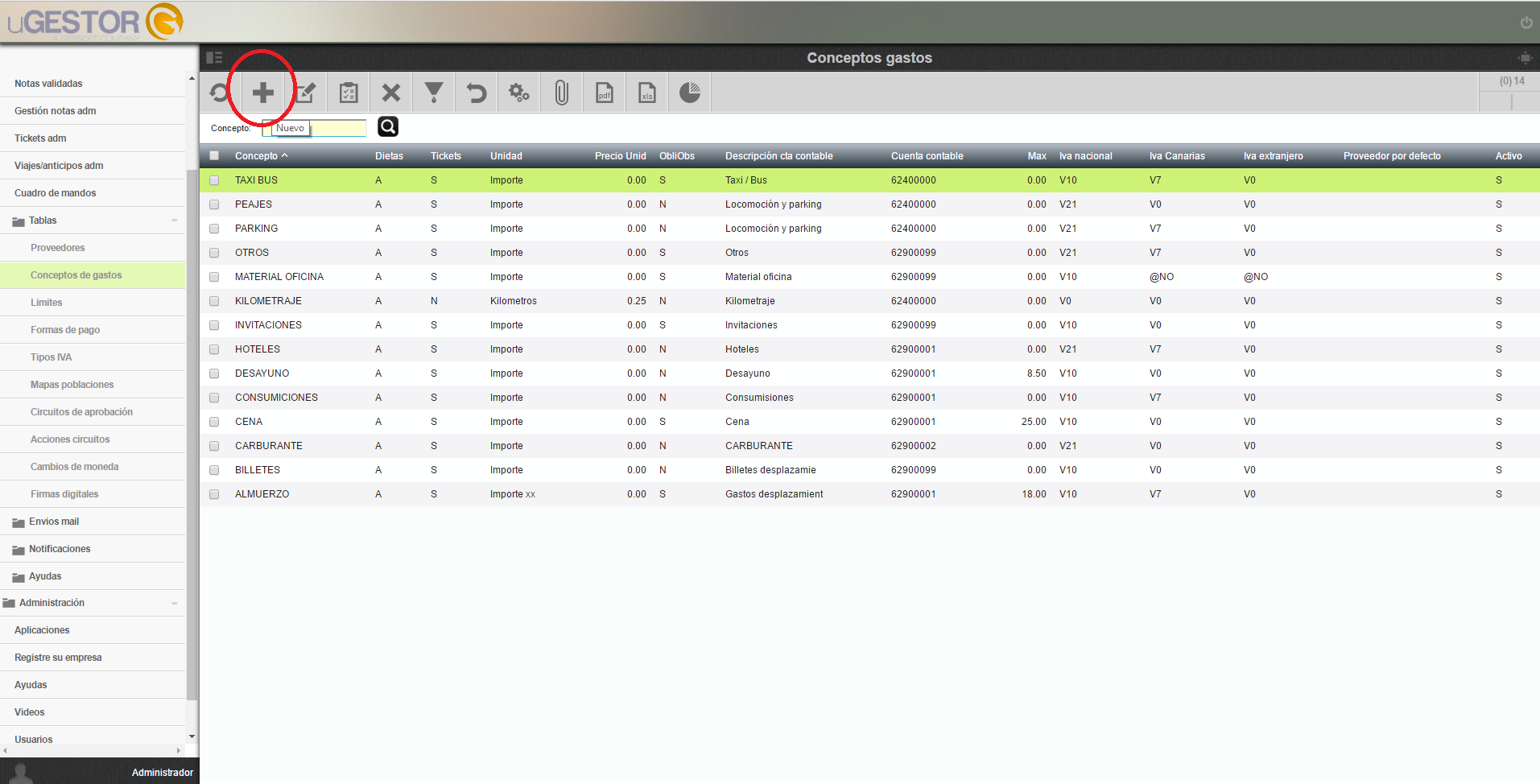
Task: Export the list with the xls icon
Action: pos(647,93)
